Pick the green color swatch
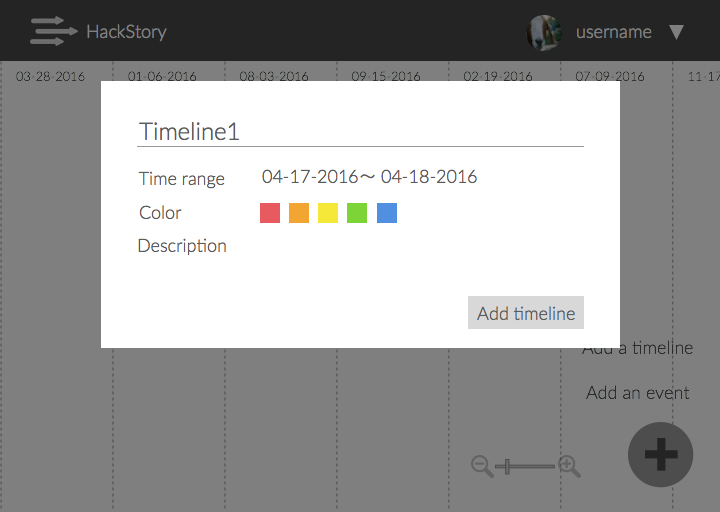 (357, 213)
